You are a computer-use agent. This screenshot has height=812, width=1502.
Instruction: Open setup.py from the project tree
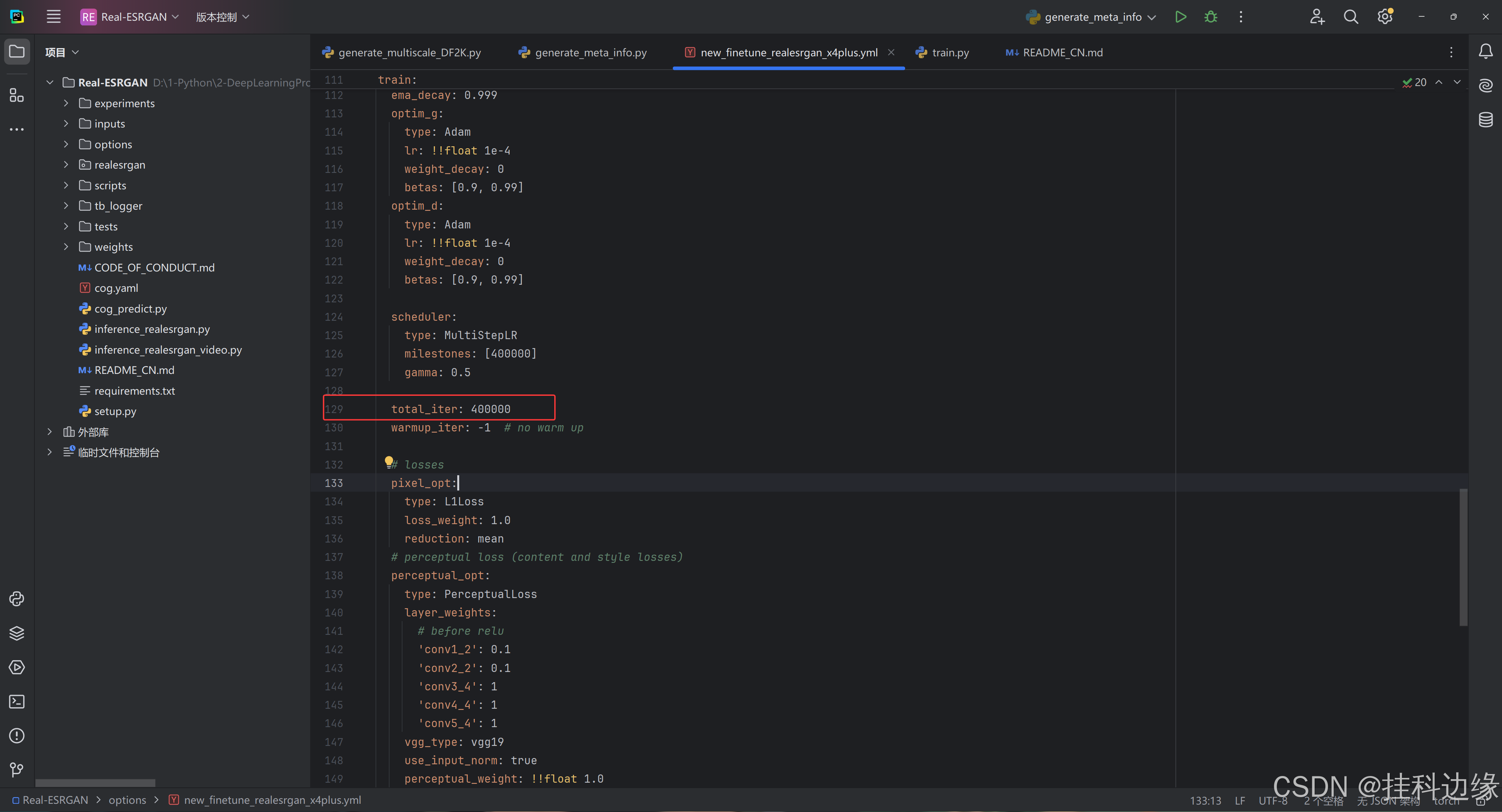coord(115,411)
